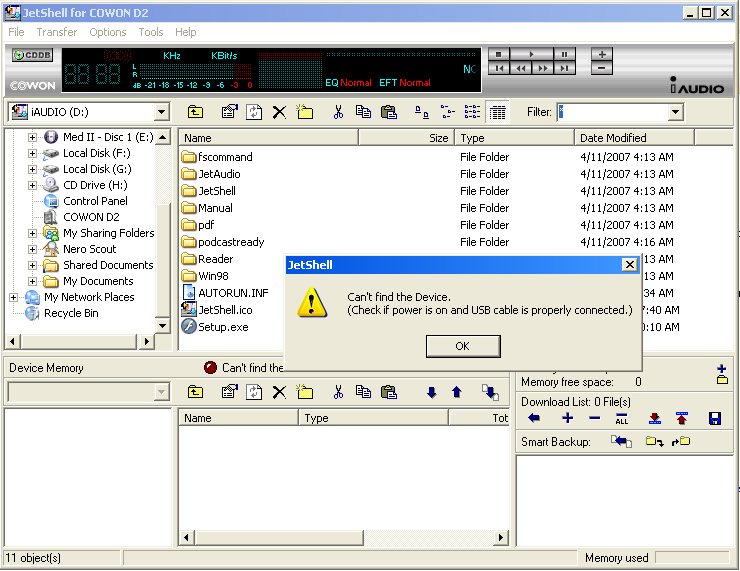Click the blue left arrow icon

[x=534, y=418]
